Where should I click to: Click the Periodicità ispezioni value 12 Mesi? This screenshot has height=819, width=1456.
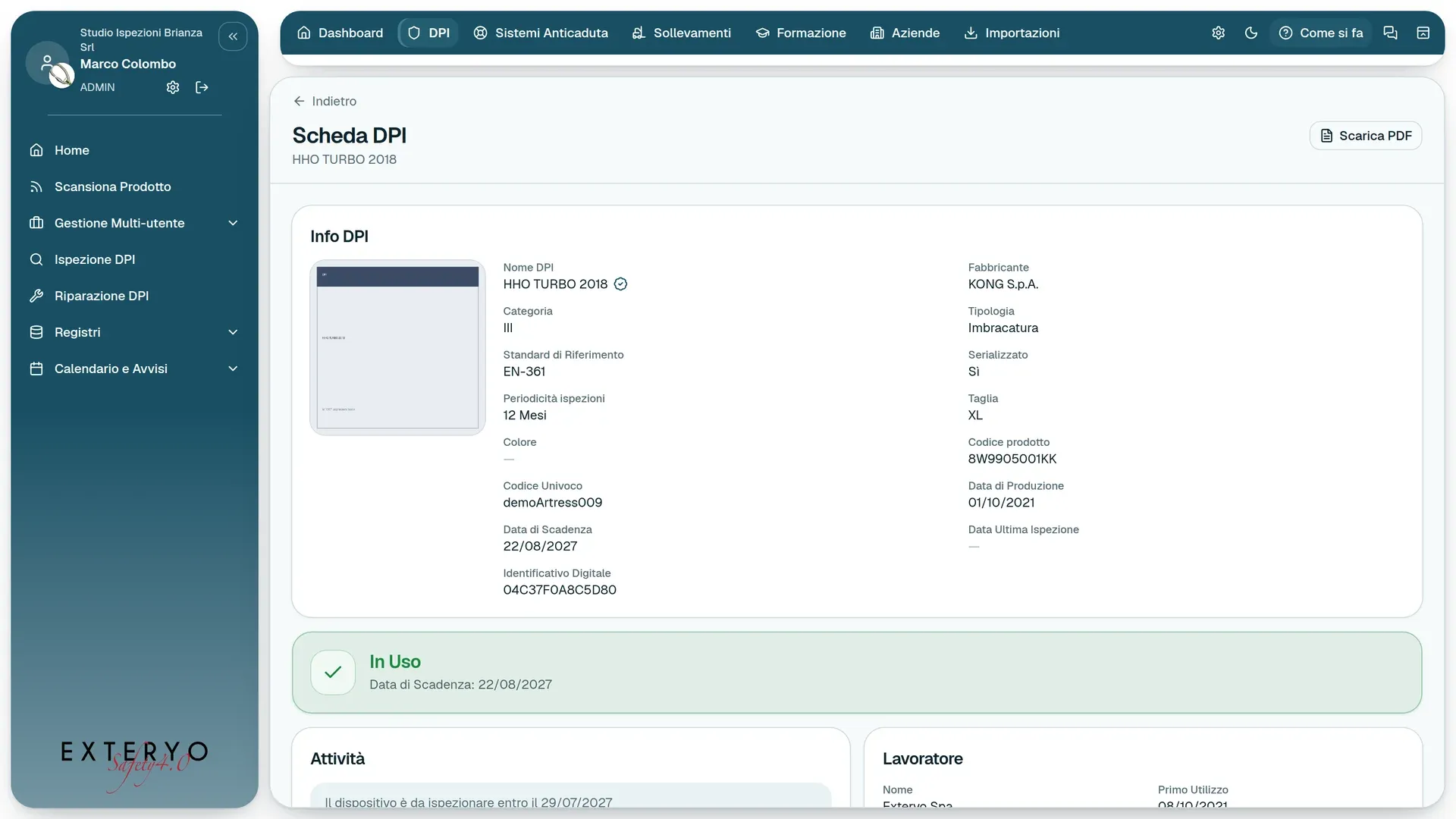point(525,416)
